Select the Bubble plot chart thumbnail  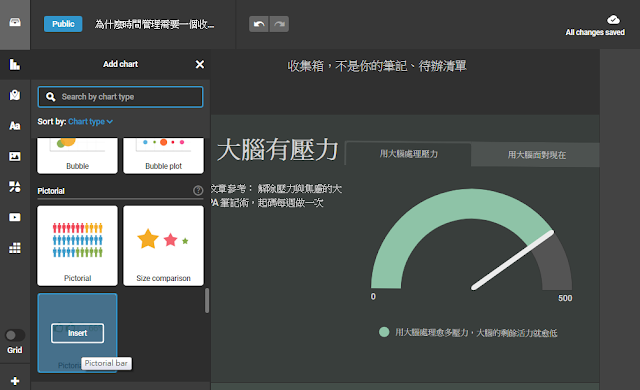pyautogui.click(x=163, y=155)
